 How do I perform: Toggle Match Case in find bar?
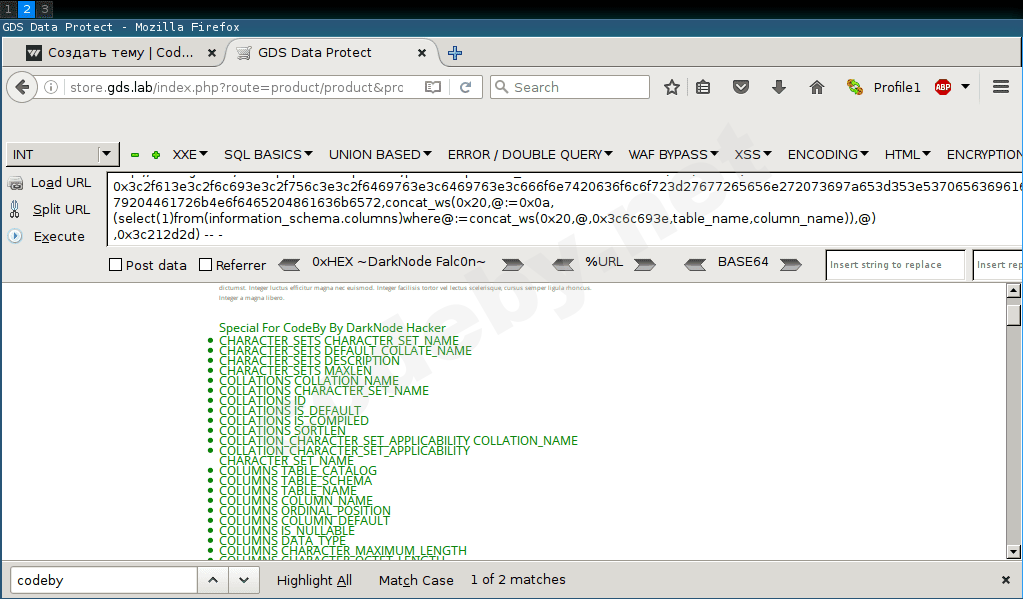tap(416, 580)
